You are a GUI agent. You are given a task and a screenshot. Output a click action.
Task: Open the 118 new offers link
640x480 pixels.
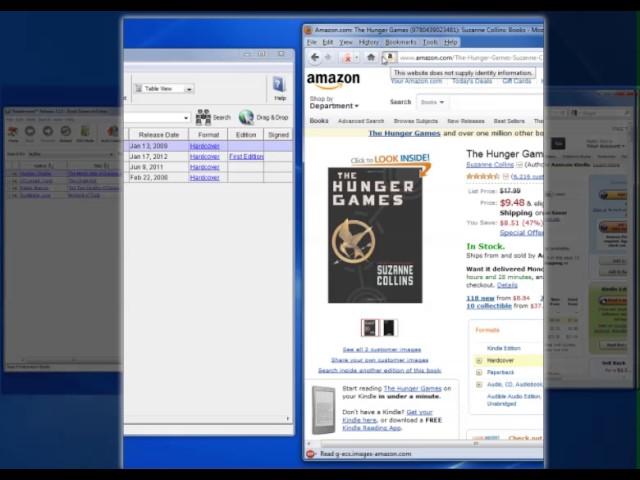click(480, 298)
